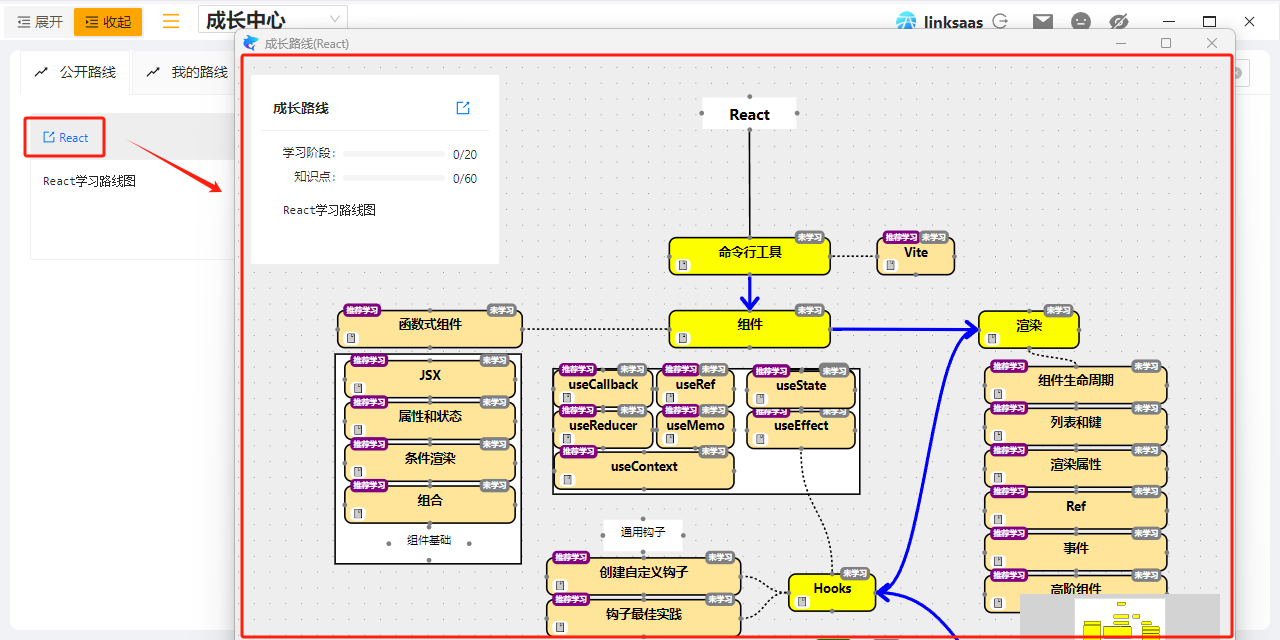Select the 创建自定义钩子 node

pos(644,576)
